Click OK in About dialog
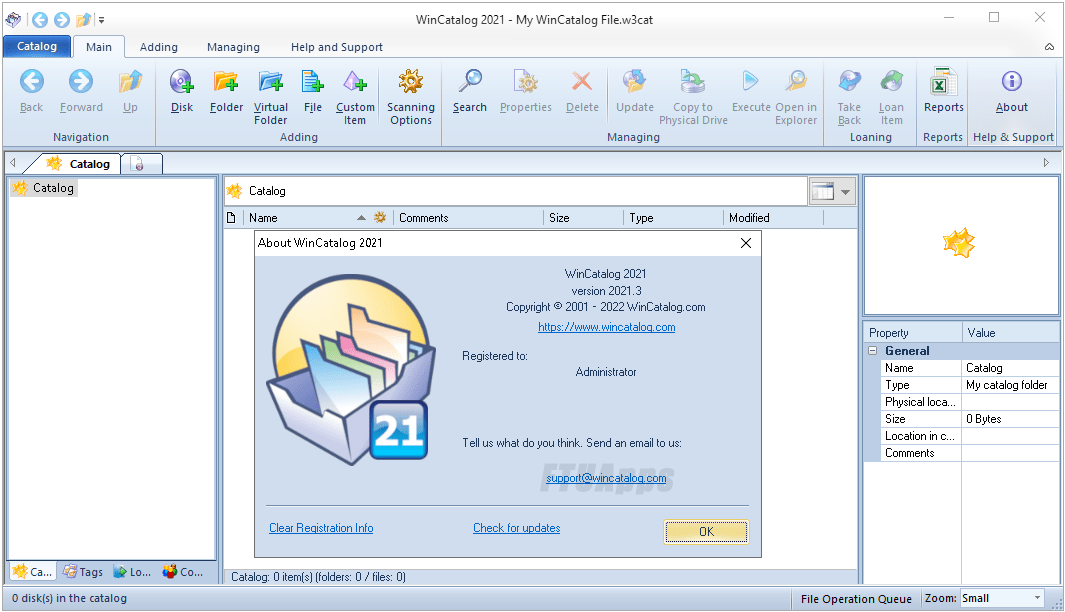The image size is (1065, 612). coord(706,532)
